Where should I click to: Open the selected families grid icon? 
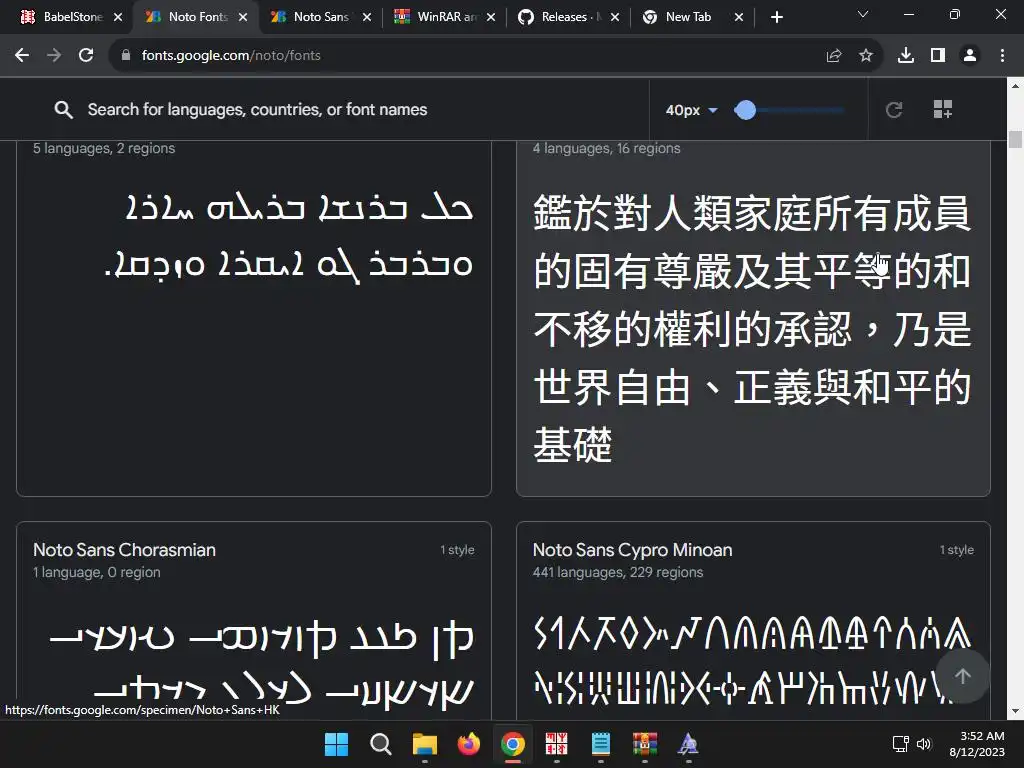[x=942, y=109]
